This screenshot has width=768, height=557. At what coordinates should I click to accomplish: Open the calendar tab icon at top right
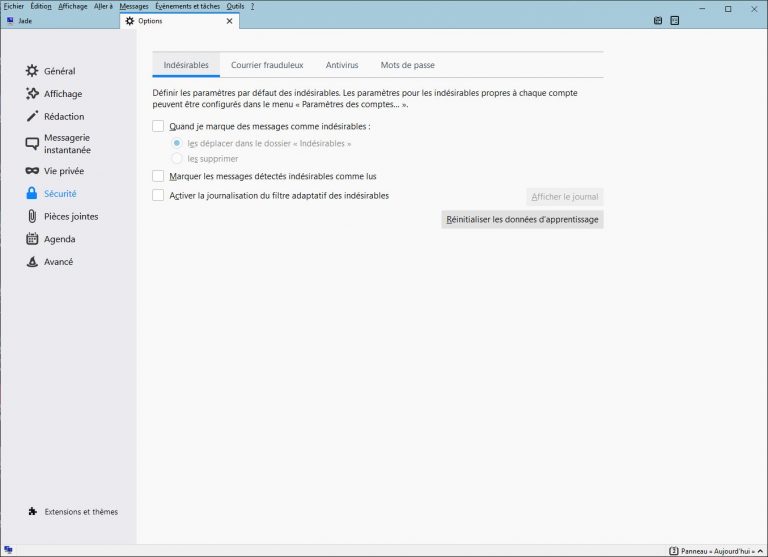pyautogui.click(x=658, y=21)
